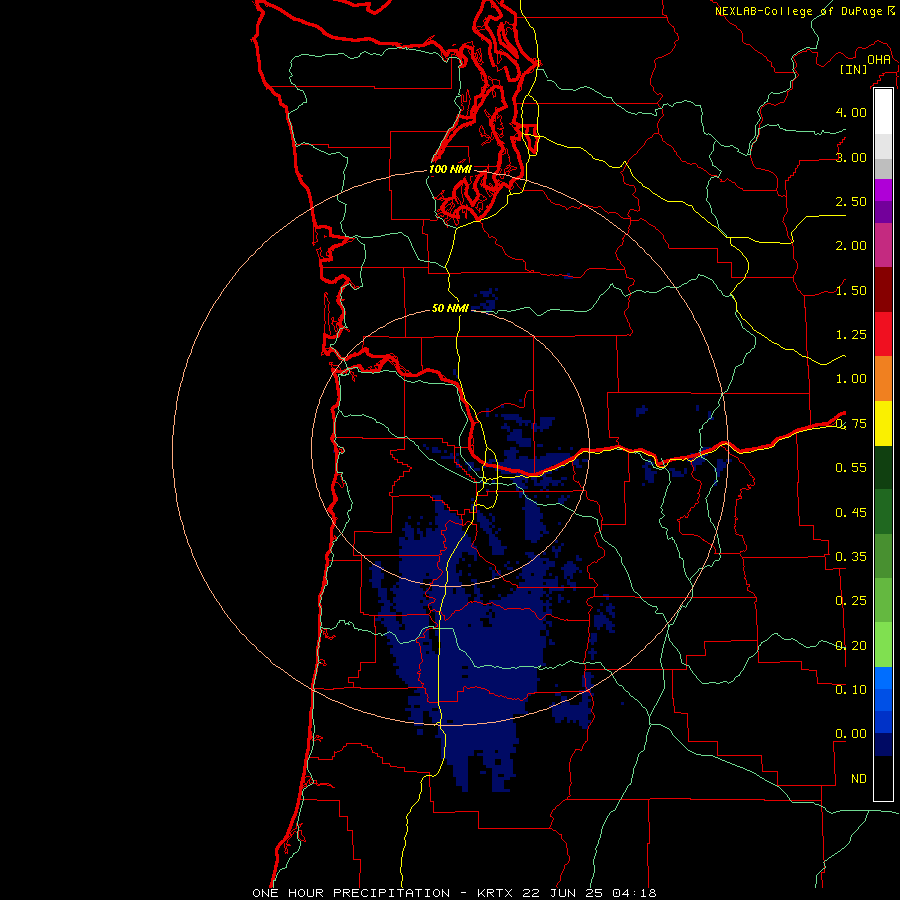Click the 'ONE HOUR PRECIPITATION' title text

351,893
